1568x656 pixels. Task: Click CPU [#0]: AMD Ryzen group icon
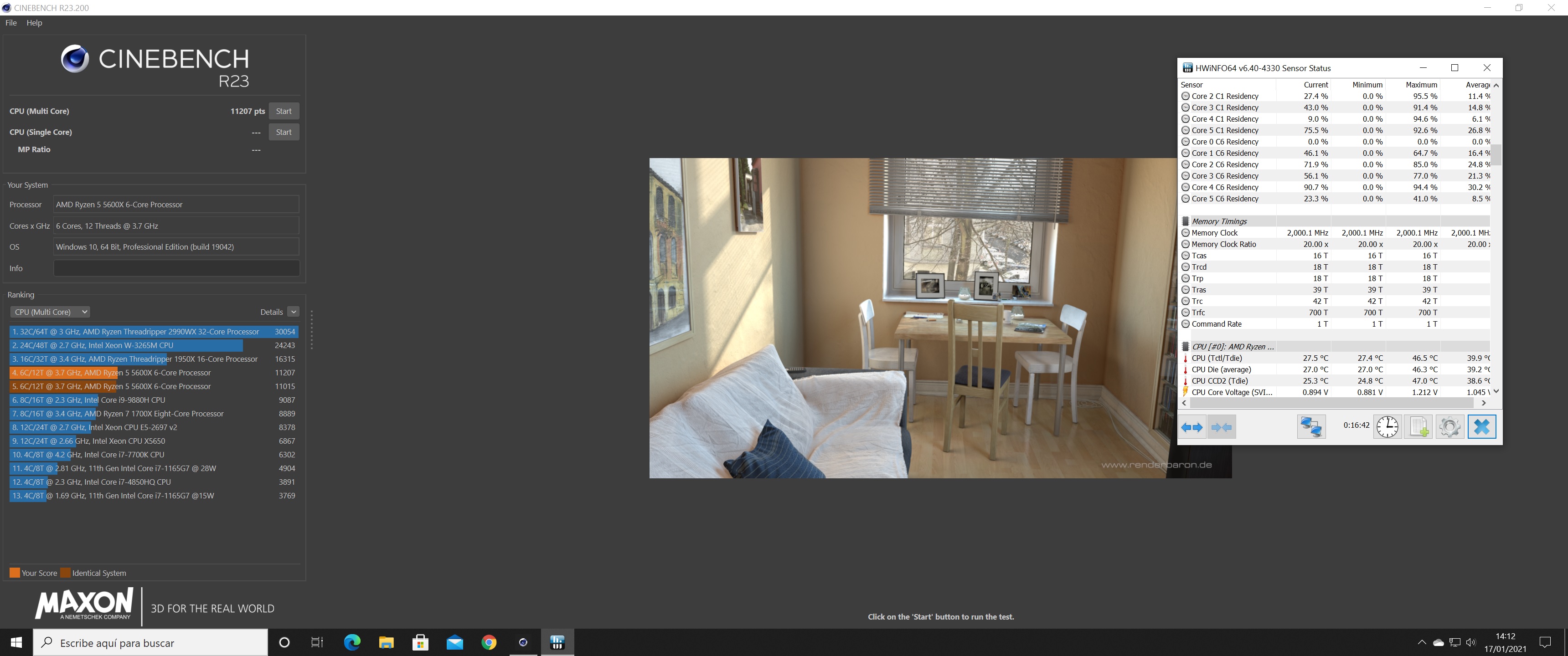1185,347
